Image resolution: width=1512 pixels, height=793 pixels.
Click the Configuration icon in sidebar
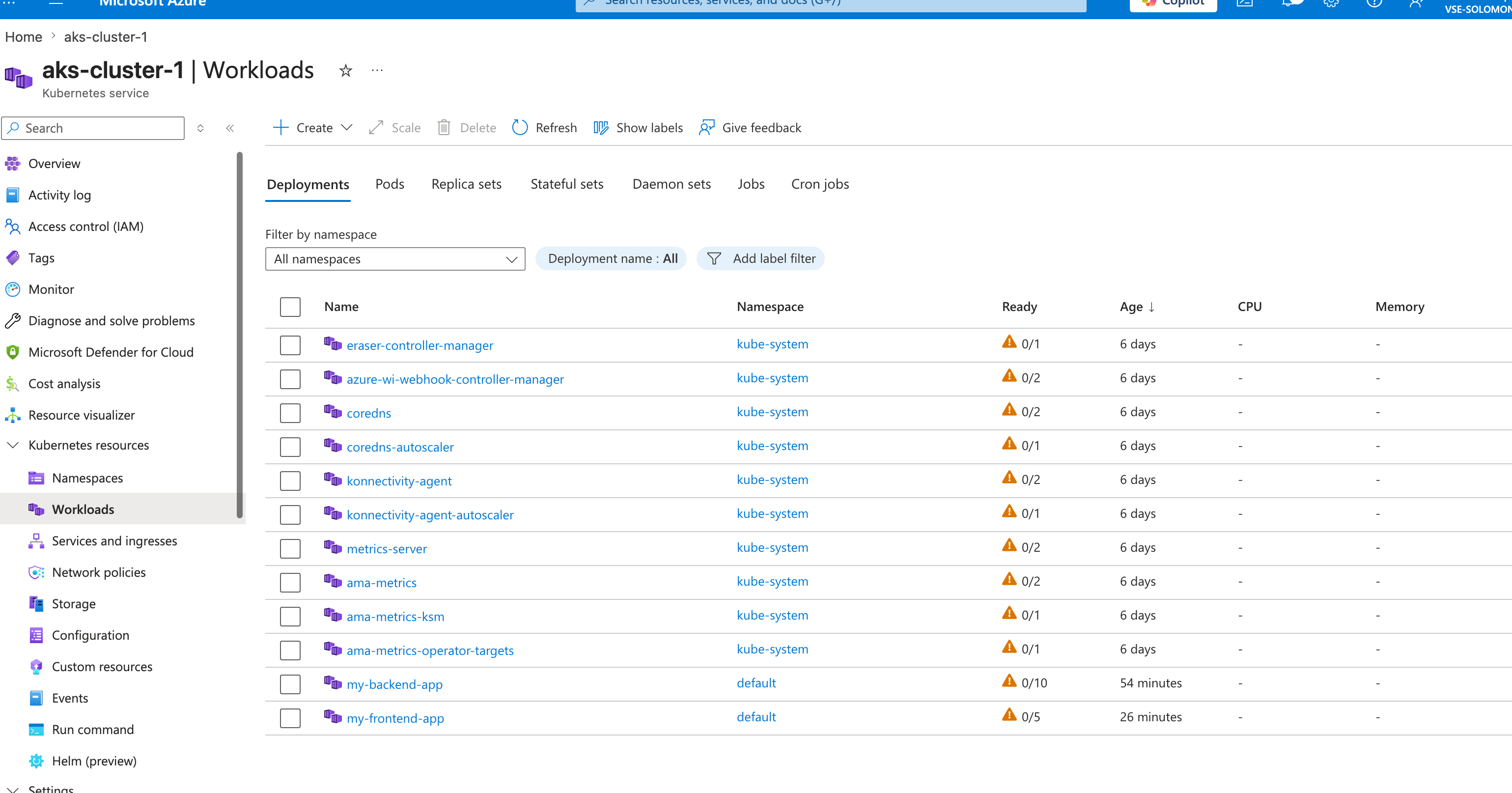click(36, 635)
